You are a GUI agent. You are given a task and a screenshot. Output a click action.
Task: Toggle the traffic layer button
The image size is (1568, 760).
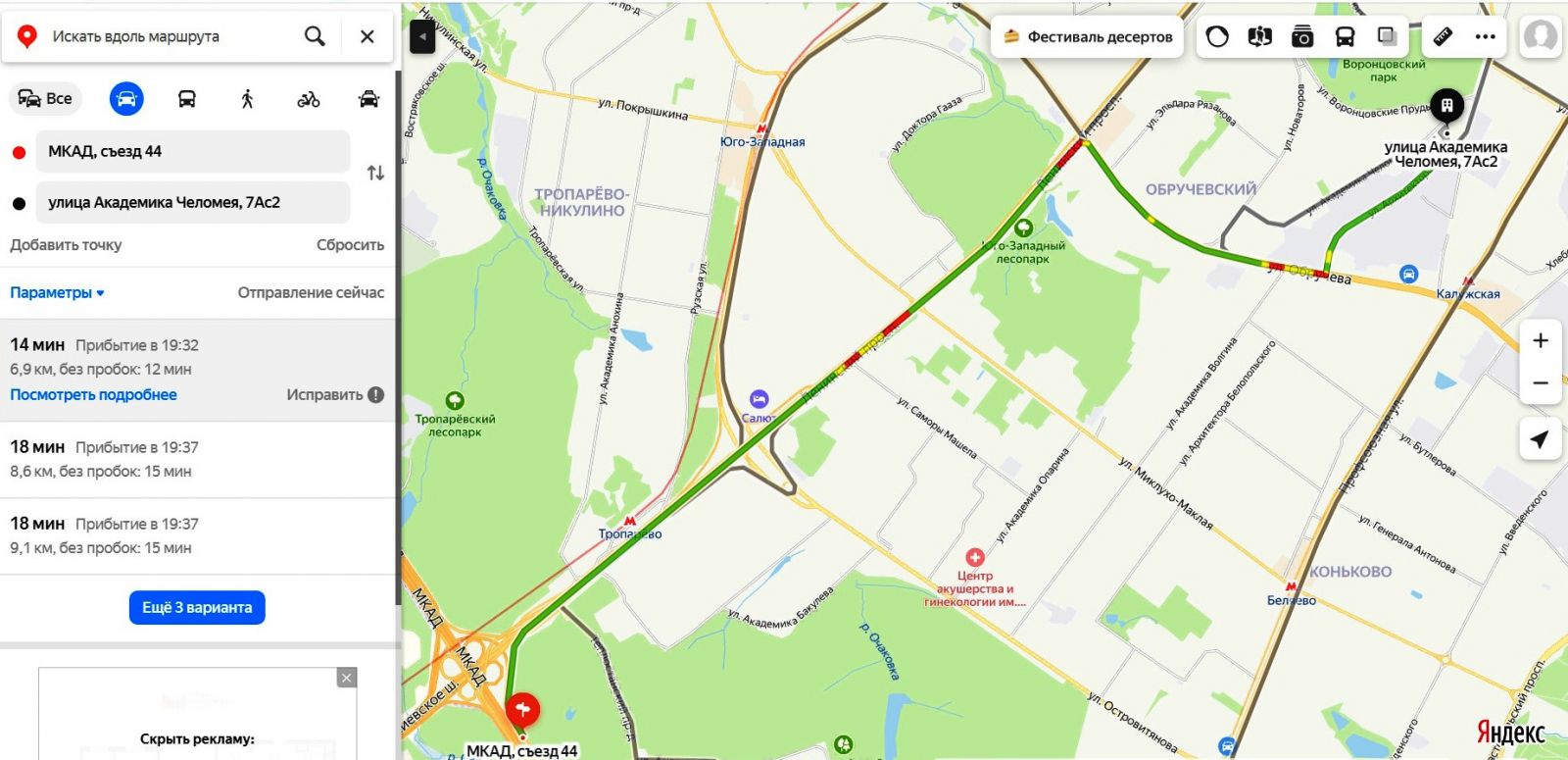1217,37
